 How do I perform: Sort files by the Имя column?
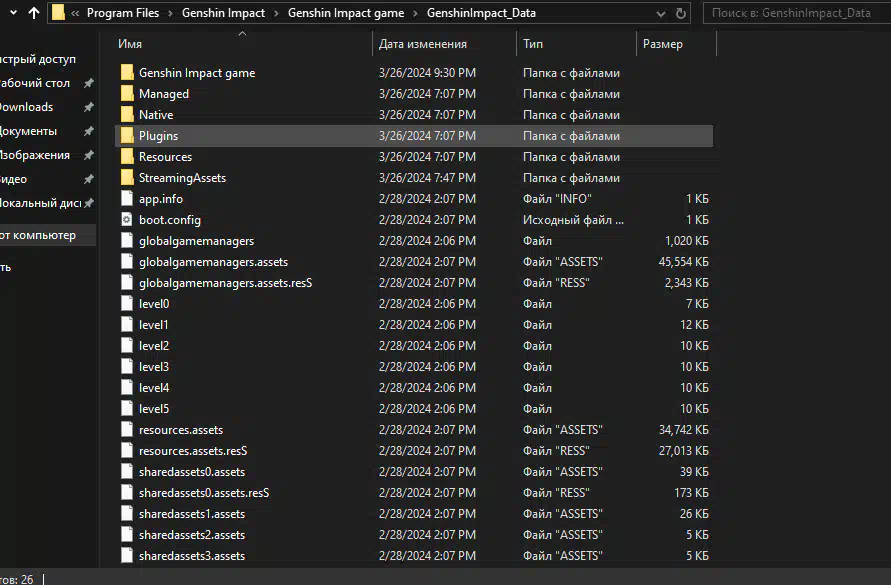130,45
